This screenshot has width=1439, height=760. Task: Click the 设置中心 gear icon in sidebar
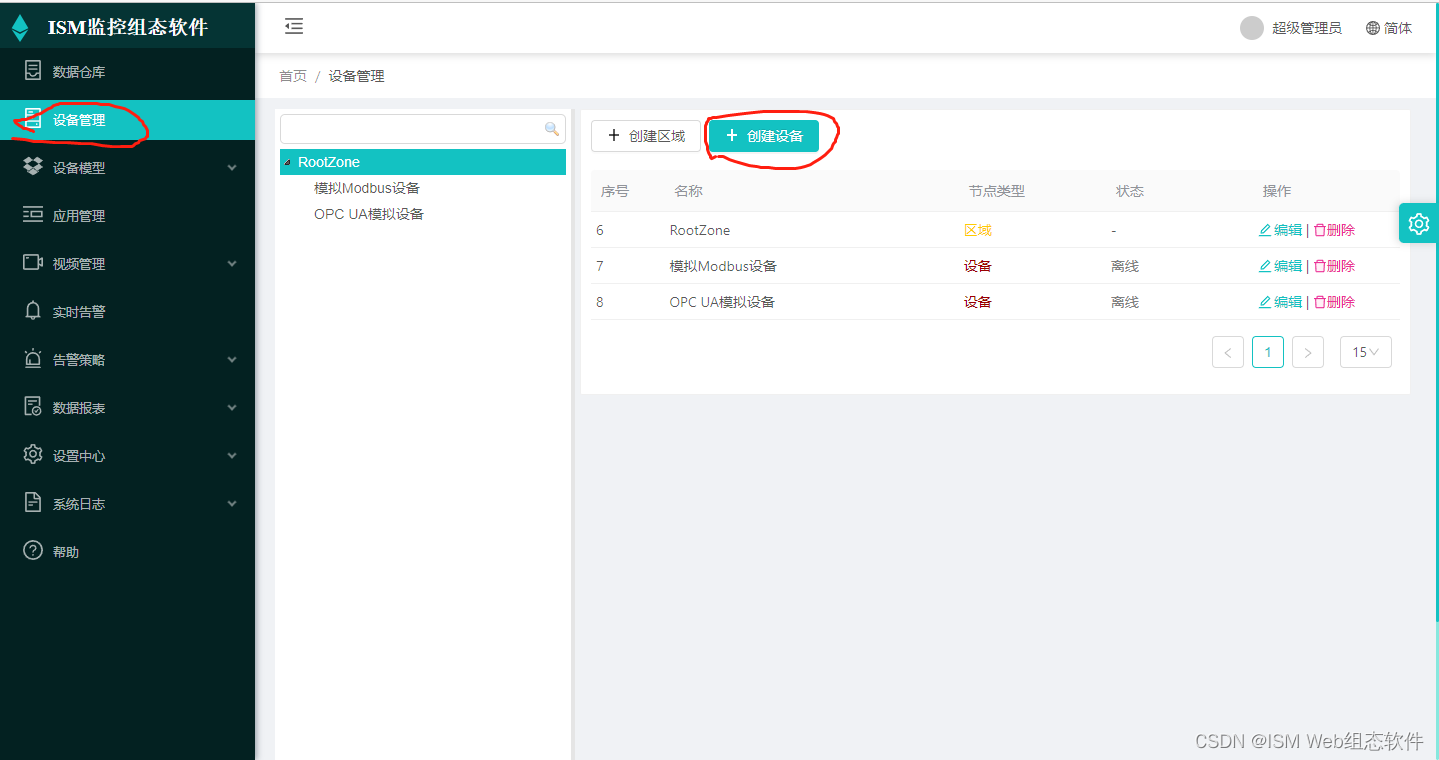coord(33,455)
